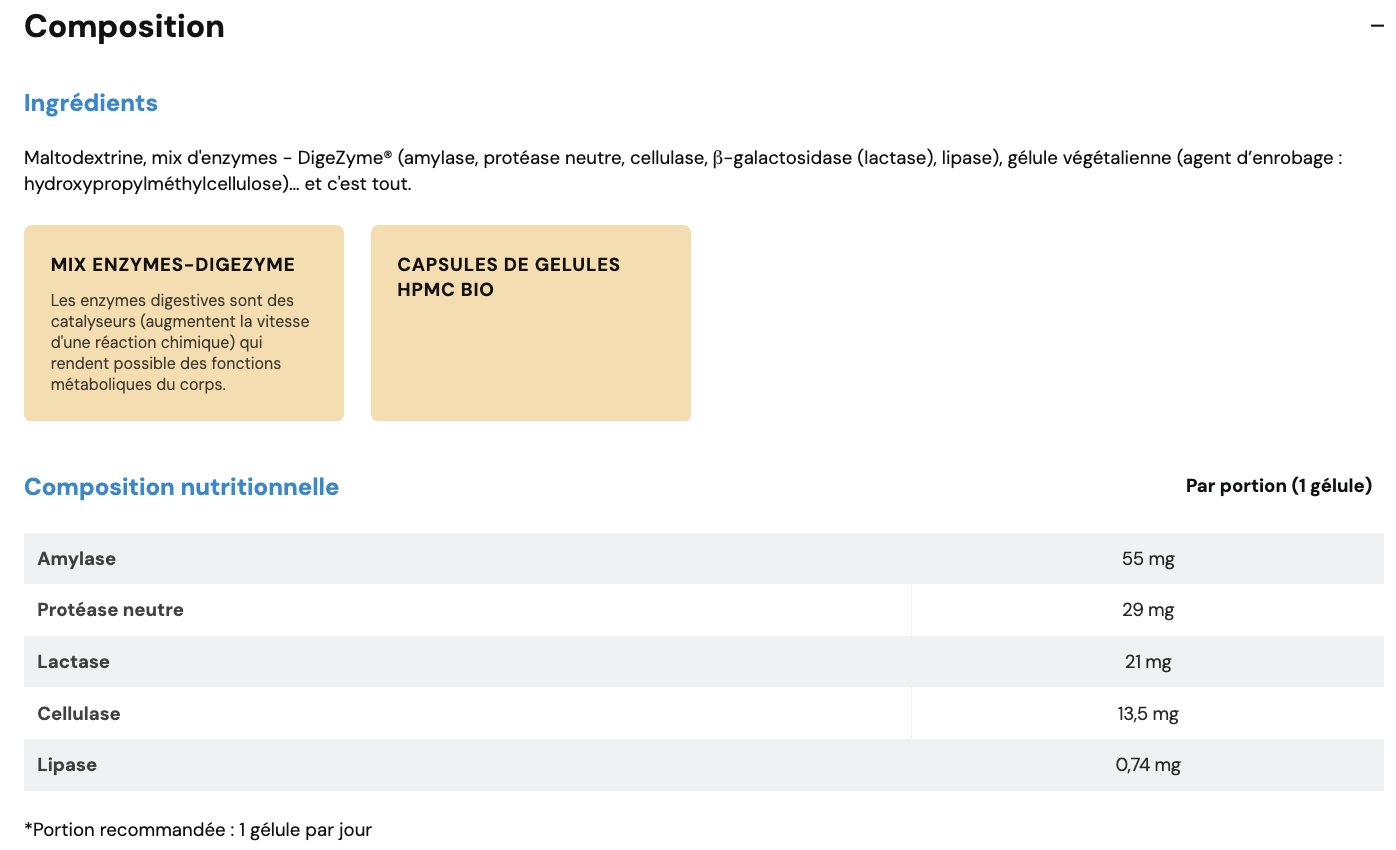Select the Cellulase row label
This screenshot has width=1396, height=850.
(79, 714)
